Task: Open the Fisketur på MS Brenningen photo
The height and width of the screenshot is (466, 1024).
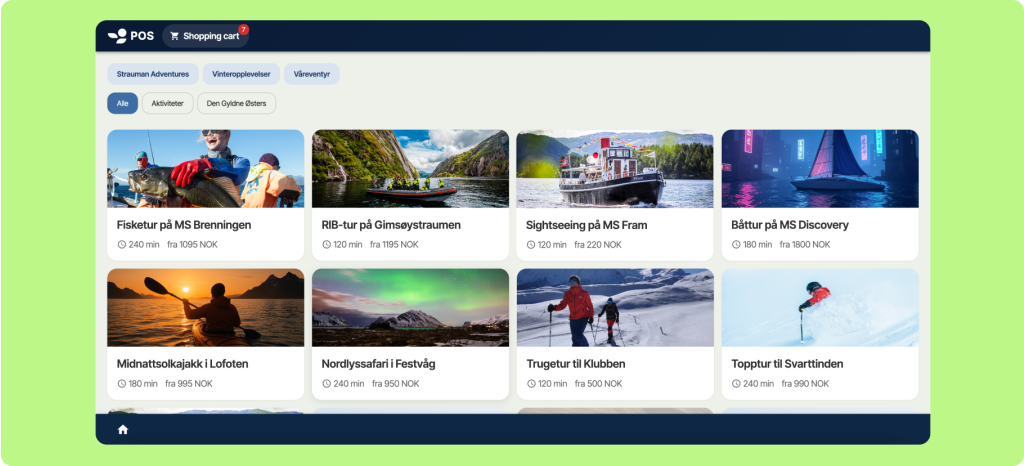Action: [205, 168]
